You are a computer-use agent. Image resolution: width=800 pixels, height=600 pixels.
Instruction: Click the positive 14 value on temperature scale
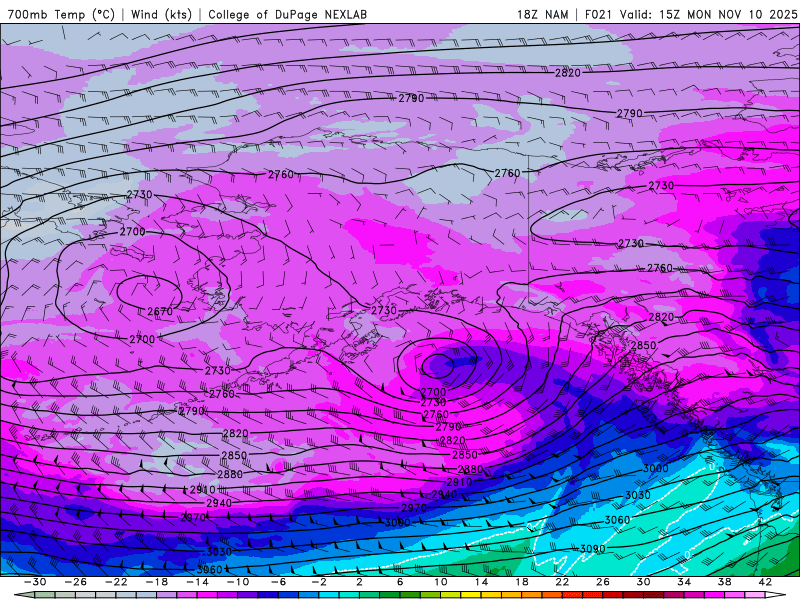point(481,582)
